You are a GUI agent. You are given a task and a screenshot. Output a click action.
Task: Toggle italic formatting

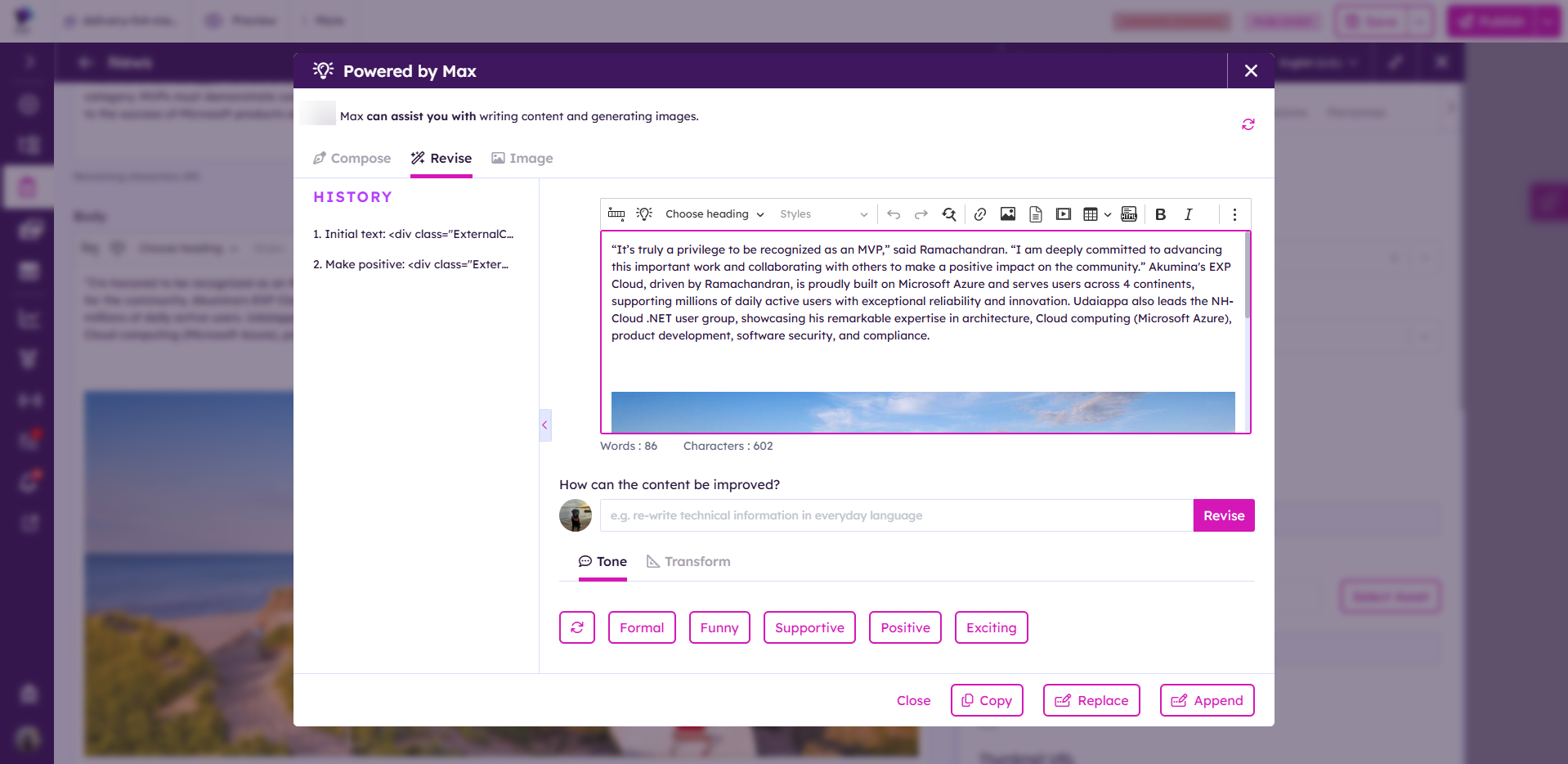pyautogui.click(x=1188, y=214)
